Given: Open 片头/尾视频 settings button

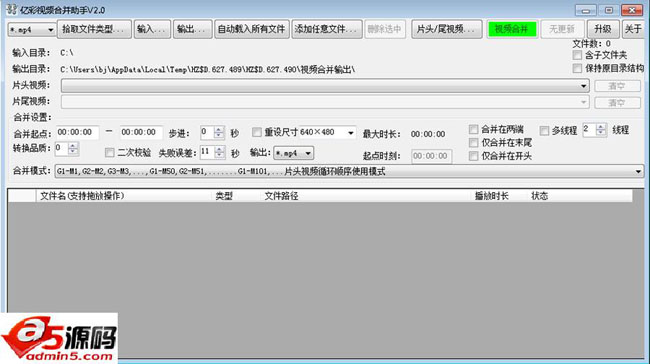Looking at the screenshot, I should point(446,29).
